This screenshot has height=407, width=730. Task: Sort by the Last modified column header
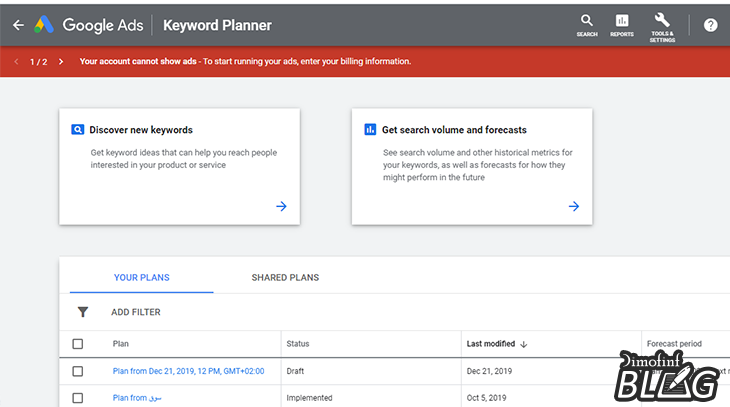pos(491,344)
